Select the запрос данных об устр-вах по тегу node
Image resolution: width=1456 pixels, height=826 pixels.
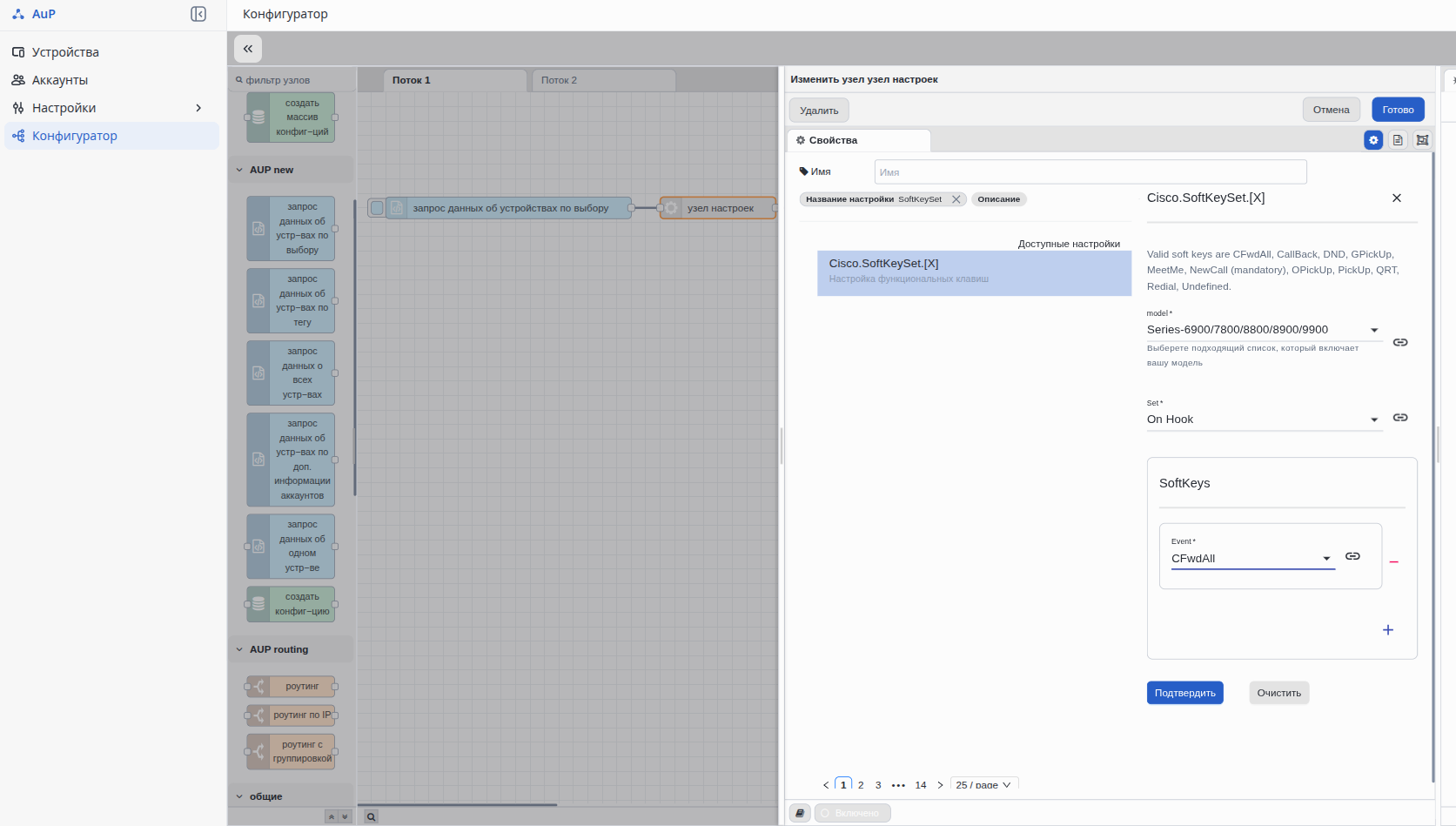tap(291, 301)
